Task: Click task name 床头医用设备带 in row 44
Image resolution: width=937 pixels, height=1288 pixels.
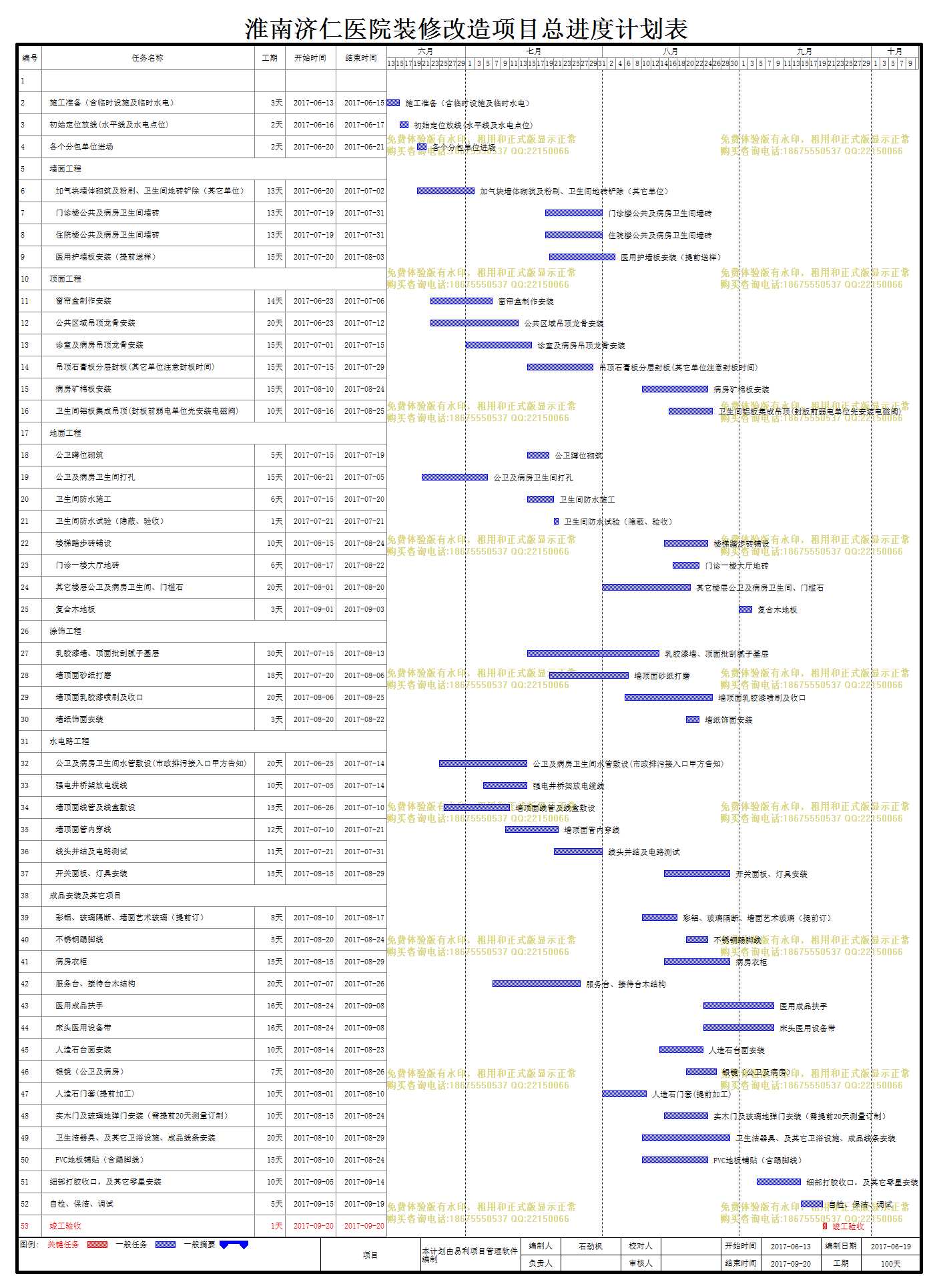Action: [x=83, y=1028]
